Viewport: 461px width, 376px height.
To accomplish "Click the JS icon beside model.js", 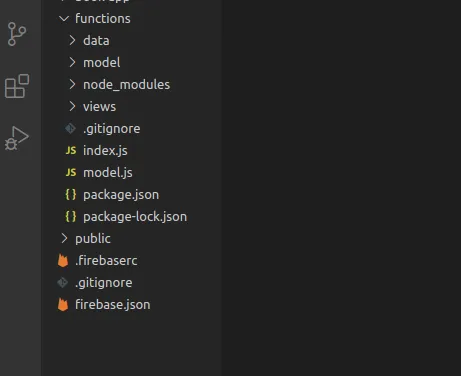I will 71,172.
